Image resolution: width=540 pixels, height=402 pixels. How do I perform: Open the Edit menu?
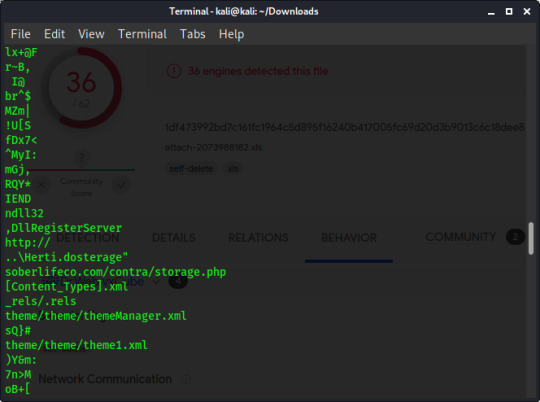coord(54,34)
